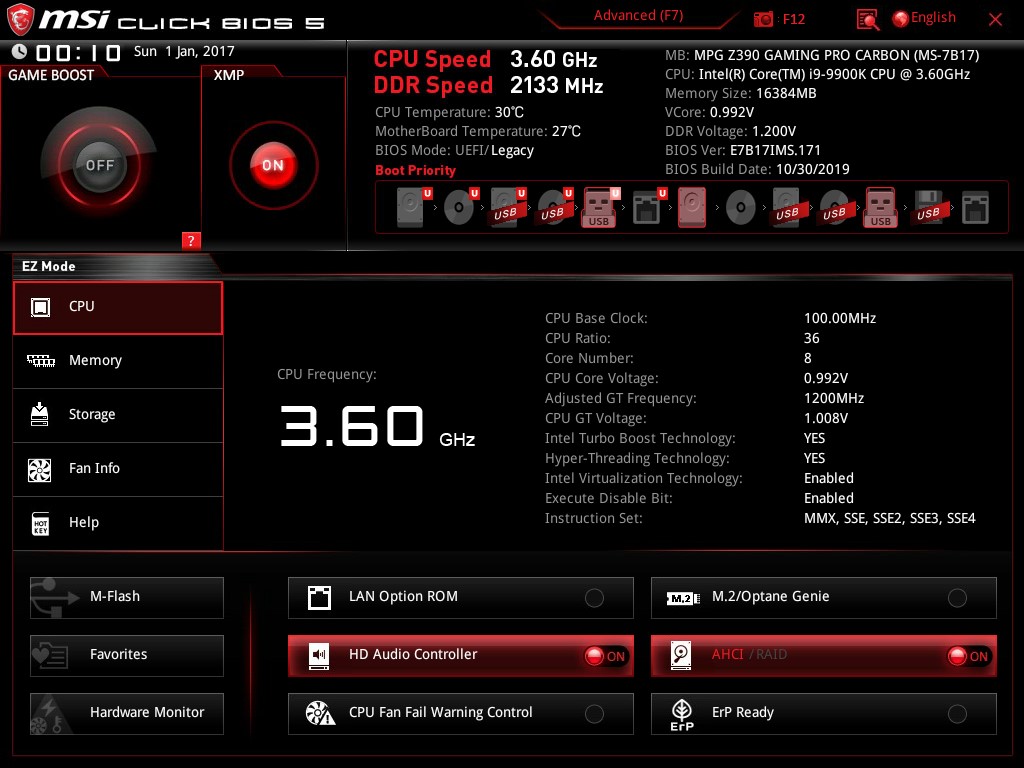Viewport: 1024px width, 768px height.
Task: Switch to Advanced (F7) mode
Action: coord(638,16)
